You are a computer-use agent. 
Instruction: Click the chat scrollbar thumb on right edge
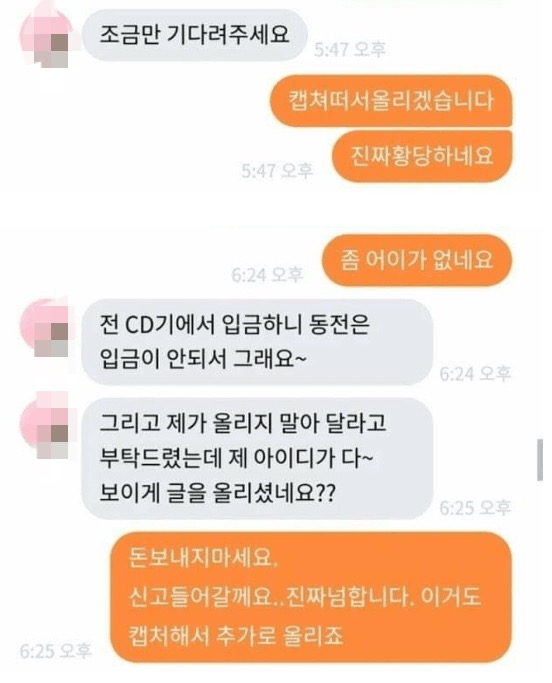(540, 460)
